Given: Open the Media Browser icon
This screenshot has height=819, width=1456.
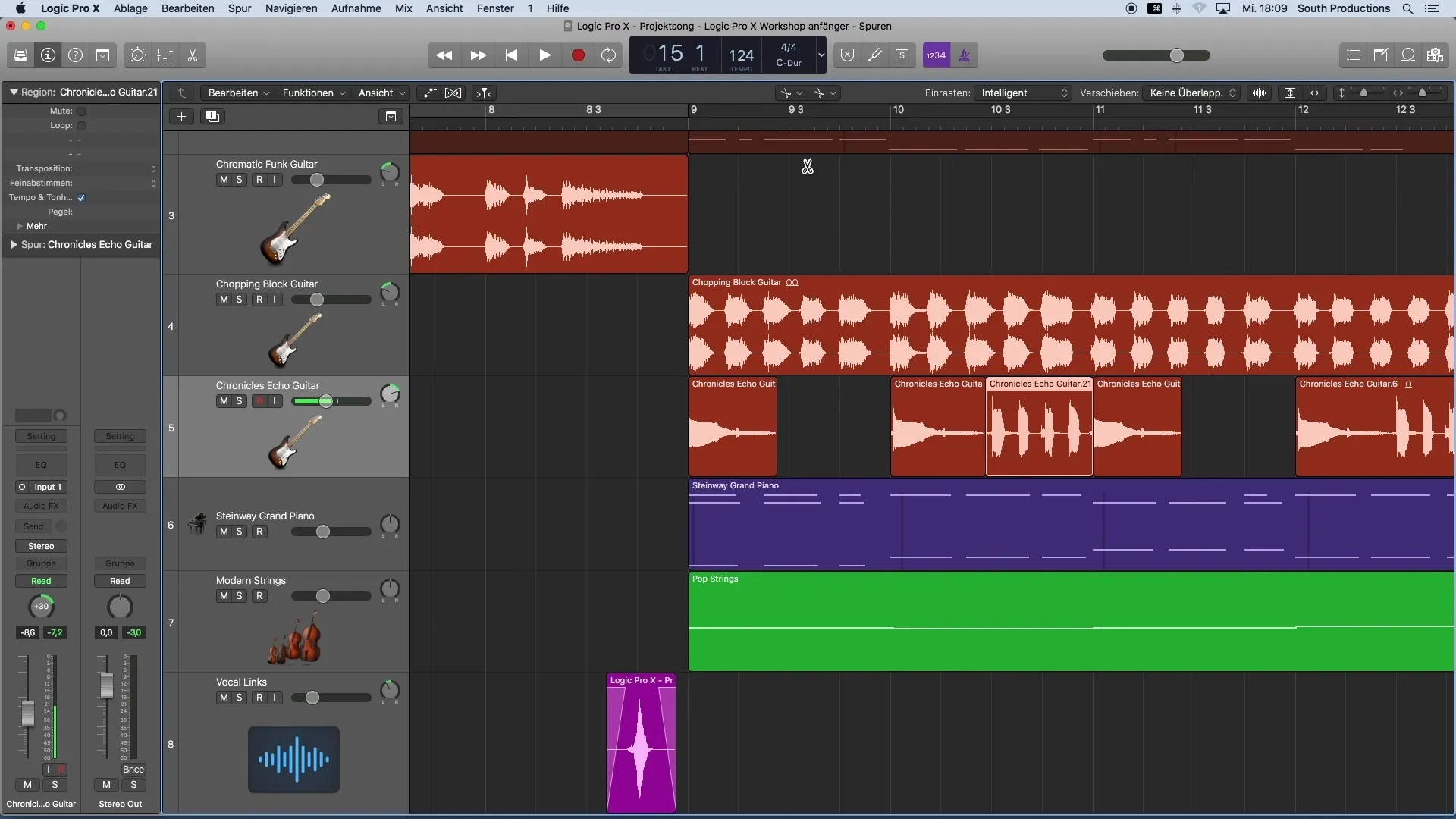Looking at the screenshot, I should (x=1435, y=55).
